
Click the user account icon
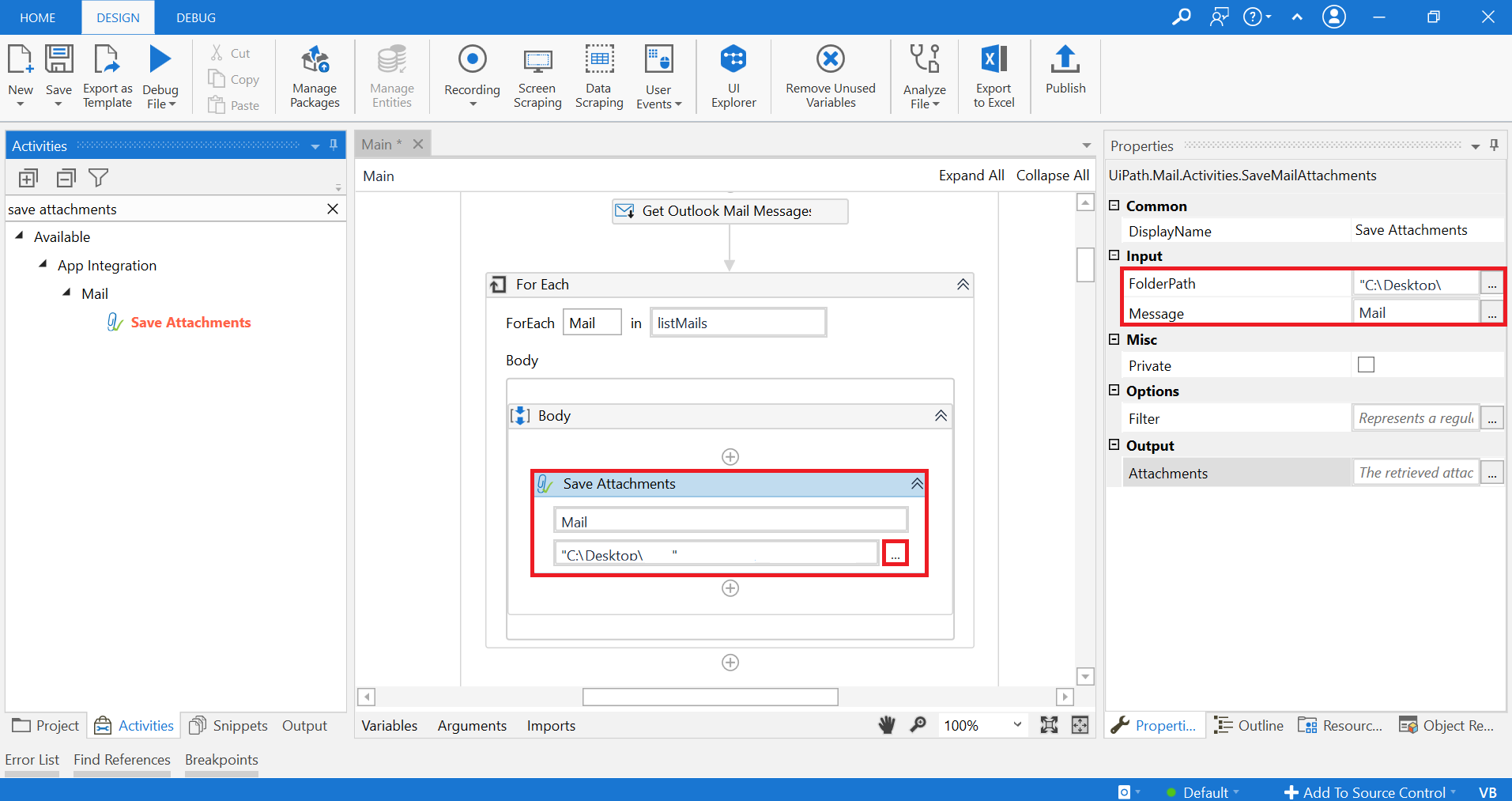pyautogui.click(x=1334, y=17)
